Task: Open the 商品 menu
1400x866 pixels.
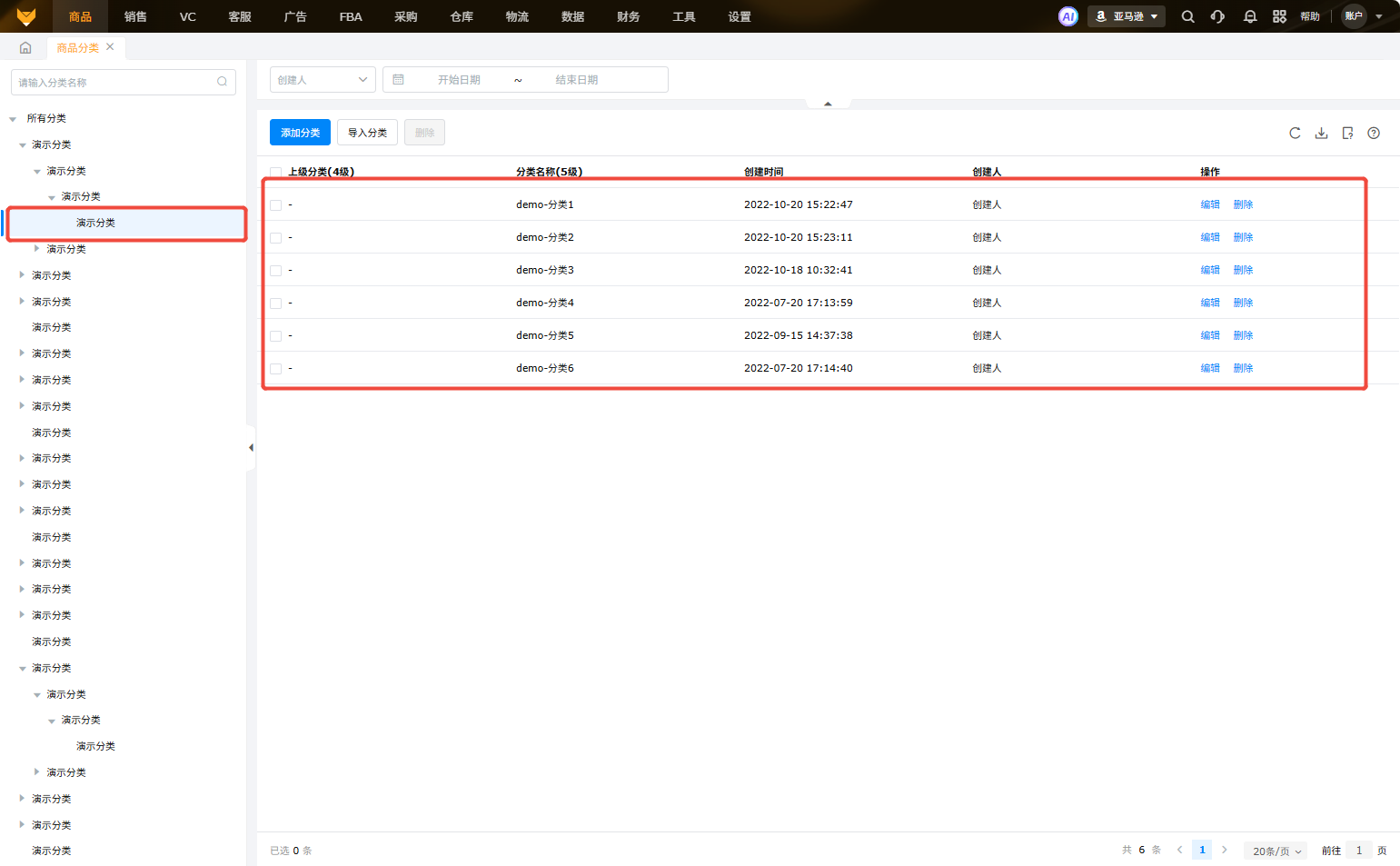Action: point(80,16)
